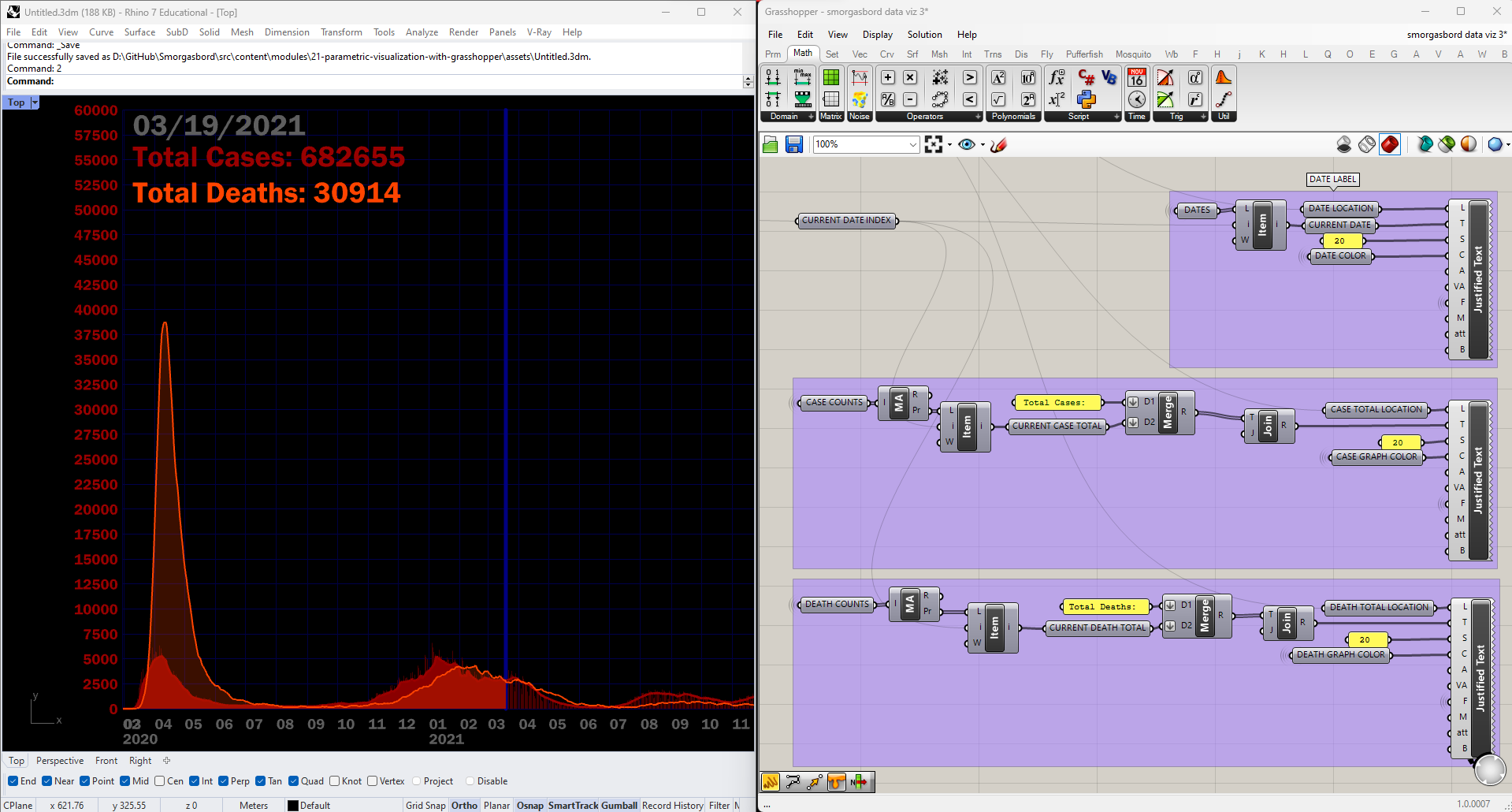This screenshot has height=812, width=1512.
Task: Click the sketch pencil icon on canvas toolbar
Action: pyautogui.click(x=998, y=144)
